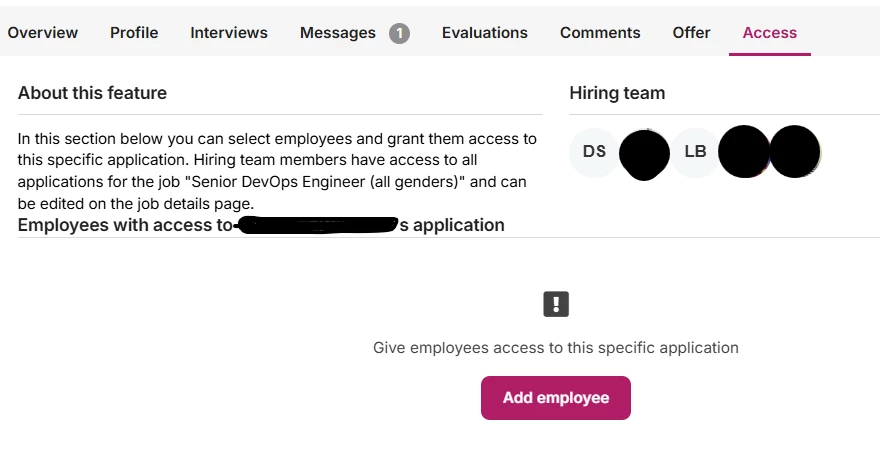Click the exclamation mark notice icon

click(x=556, y=305)
